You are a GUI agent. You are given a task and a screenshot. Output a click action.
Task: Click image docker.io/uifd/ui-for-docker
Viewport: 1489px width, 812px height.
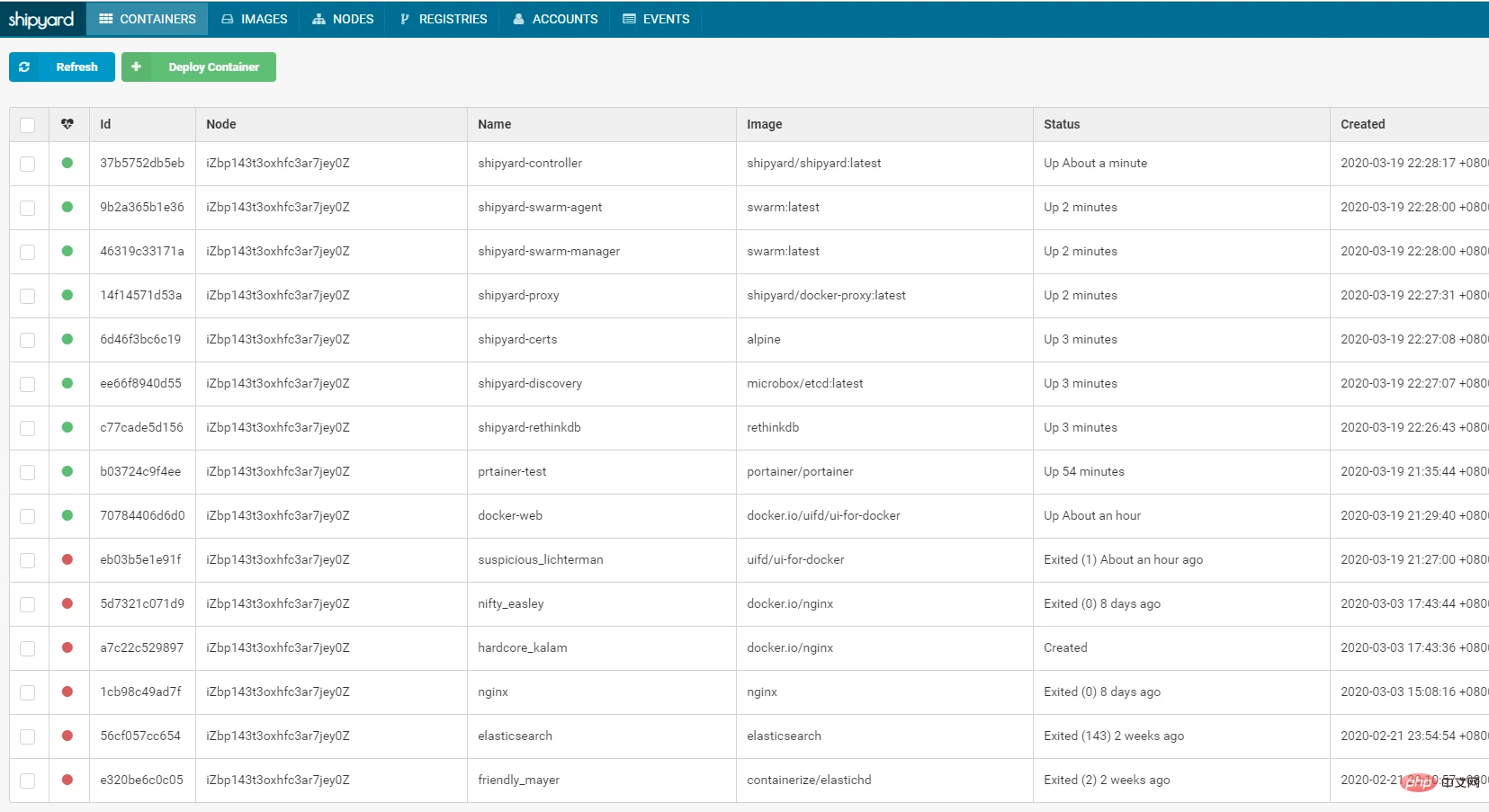[x=823, y=515]
